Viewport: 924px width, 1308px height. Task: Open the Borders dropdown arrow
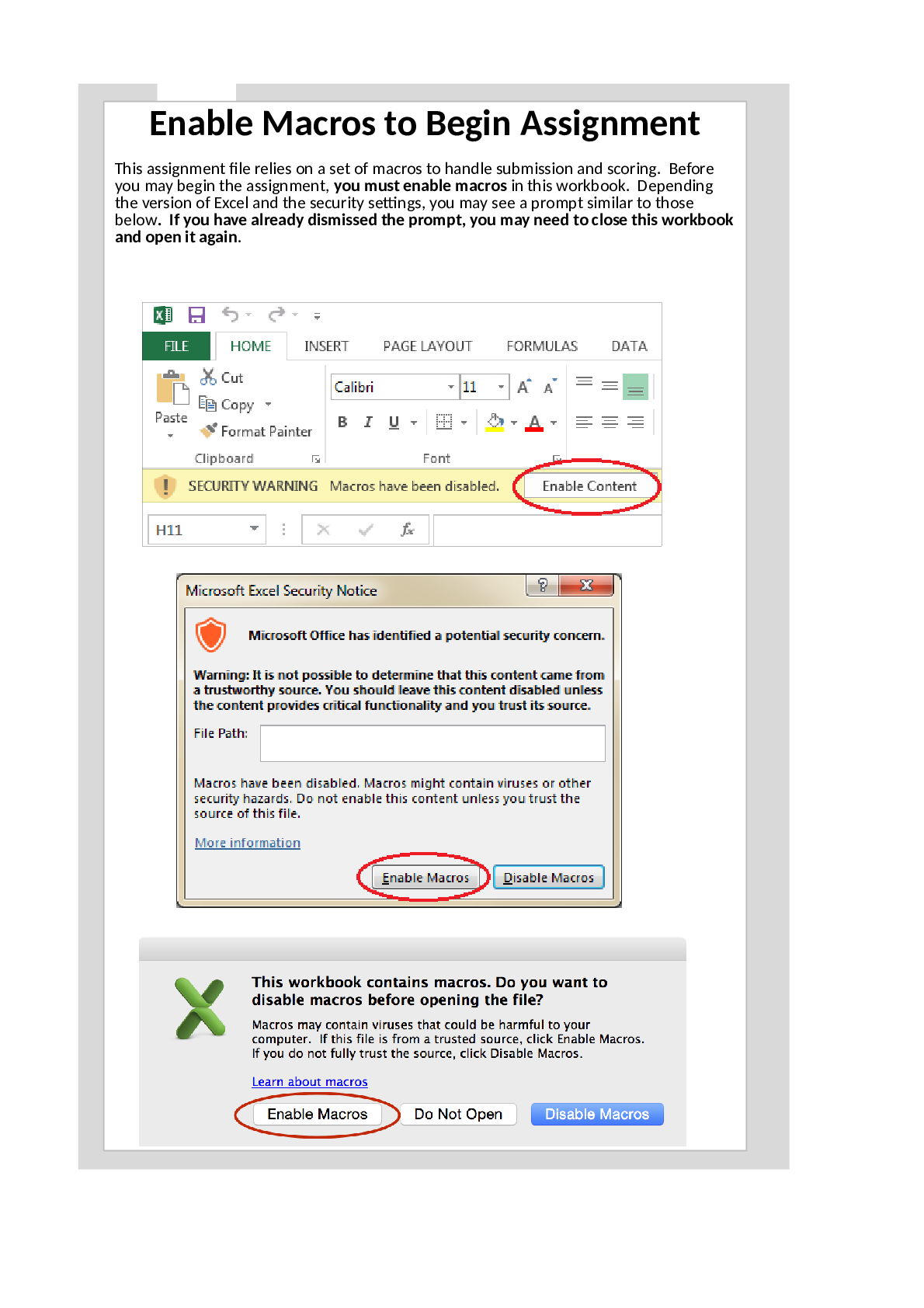464,423
